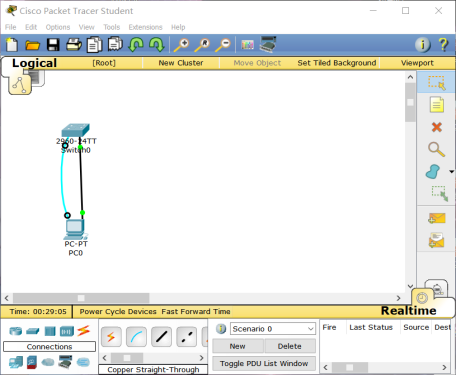
Task: Open help contents via question mark
Action: click(x=443, y=44)
